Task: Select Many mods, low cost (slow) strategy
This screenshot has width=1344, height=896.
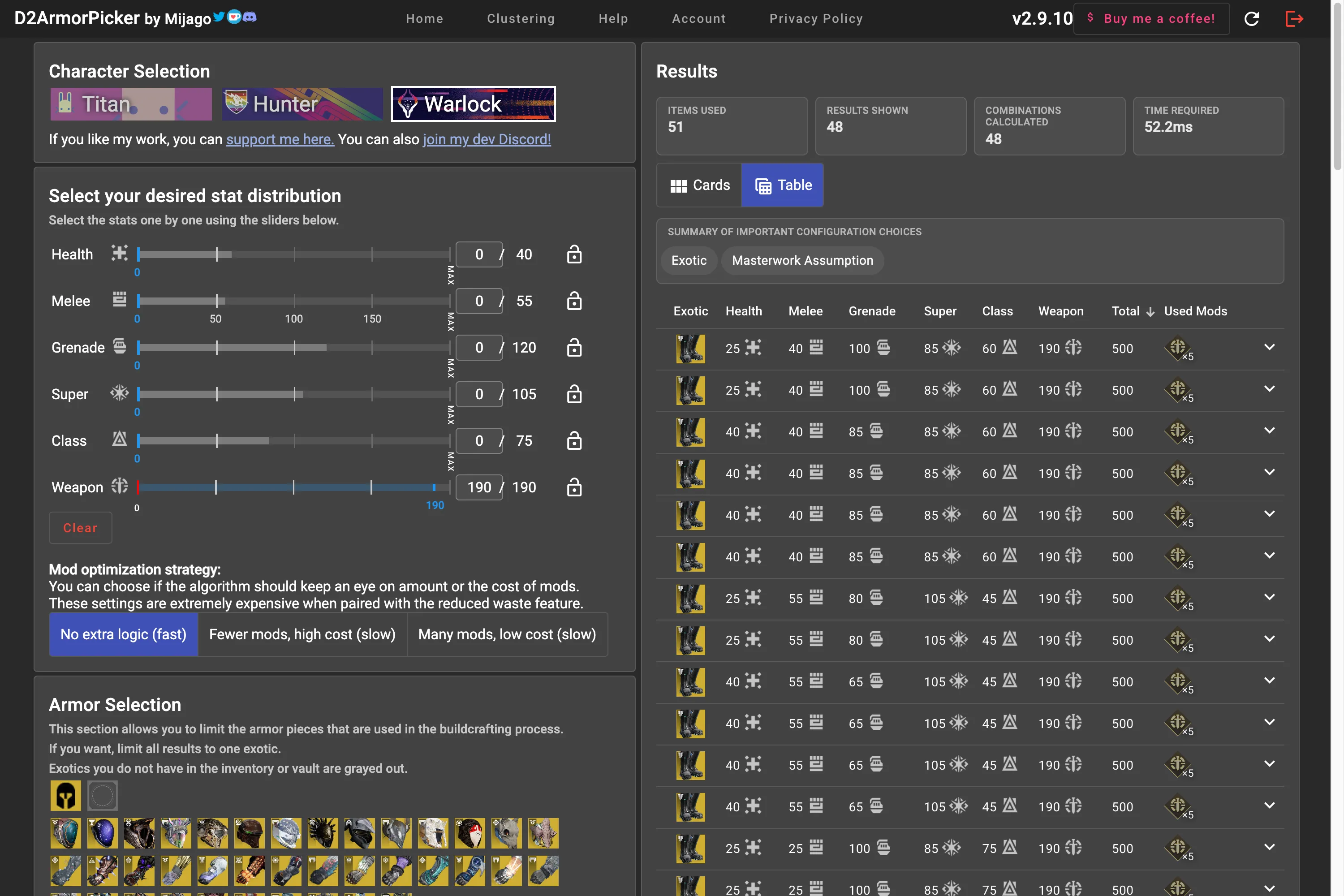Action: 508,634
